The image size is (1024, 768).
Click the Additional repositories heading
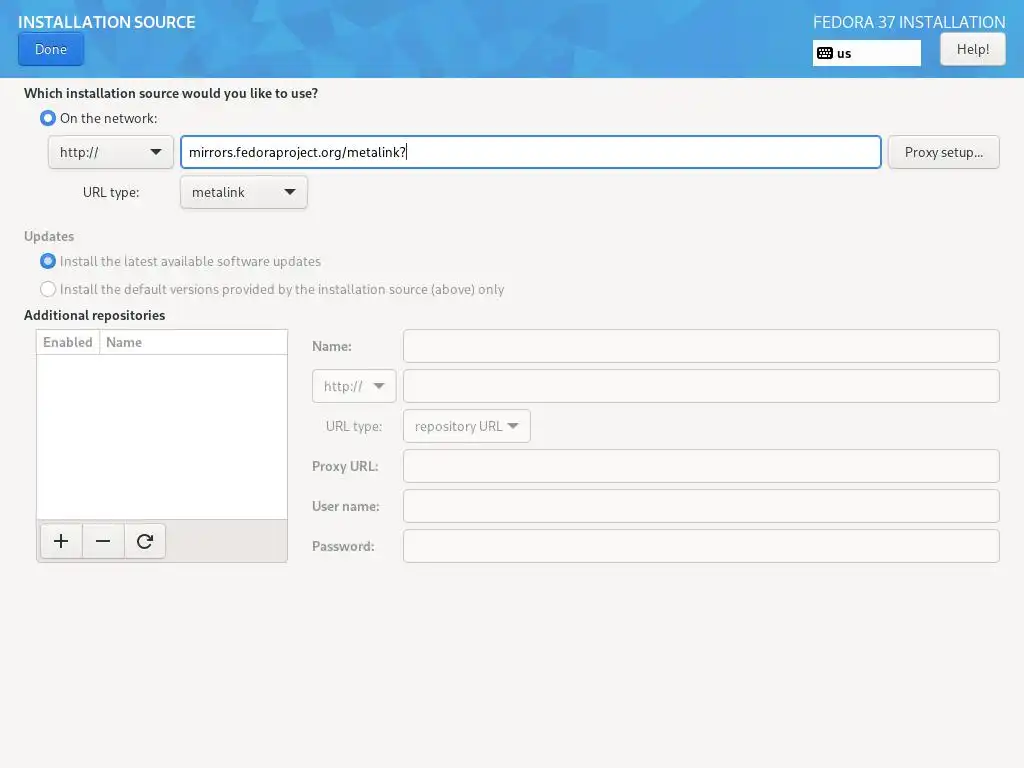tap(95, 315)
